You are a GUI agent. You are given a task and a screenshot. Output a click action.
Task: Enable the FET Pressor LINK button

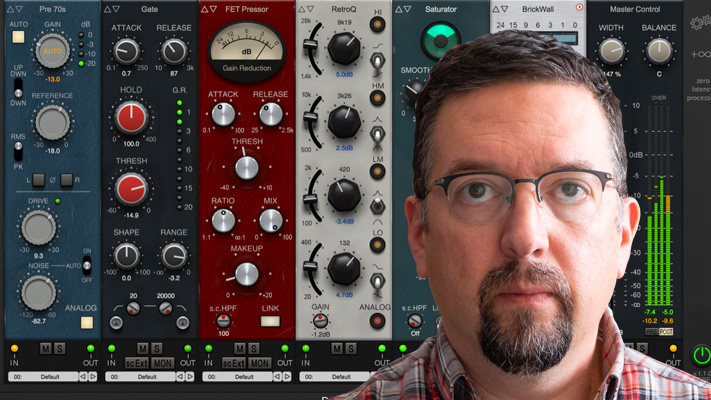tap(268, 322)
